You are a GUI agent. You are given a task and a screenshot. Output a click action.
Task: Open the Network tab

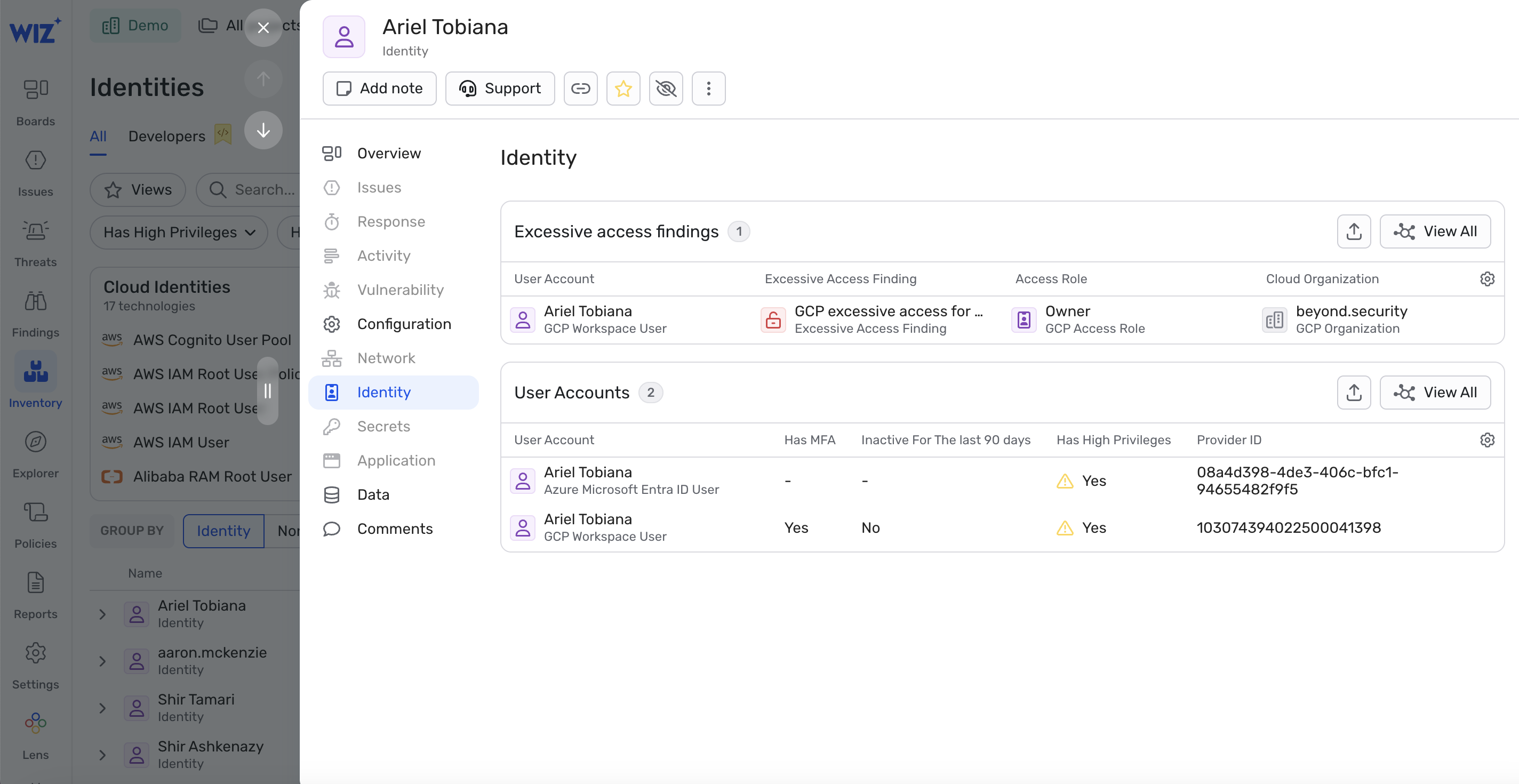click(393, 358)
